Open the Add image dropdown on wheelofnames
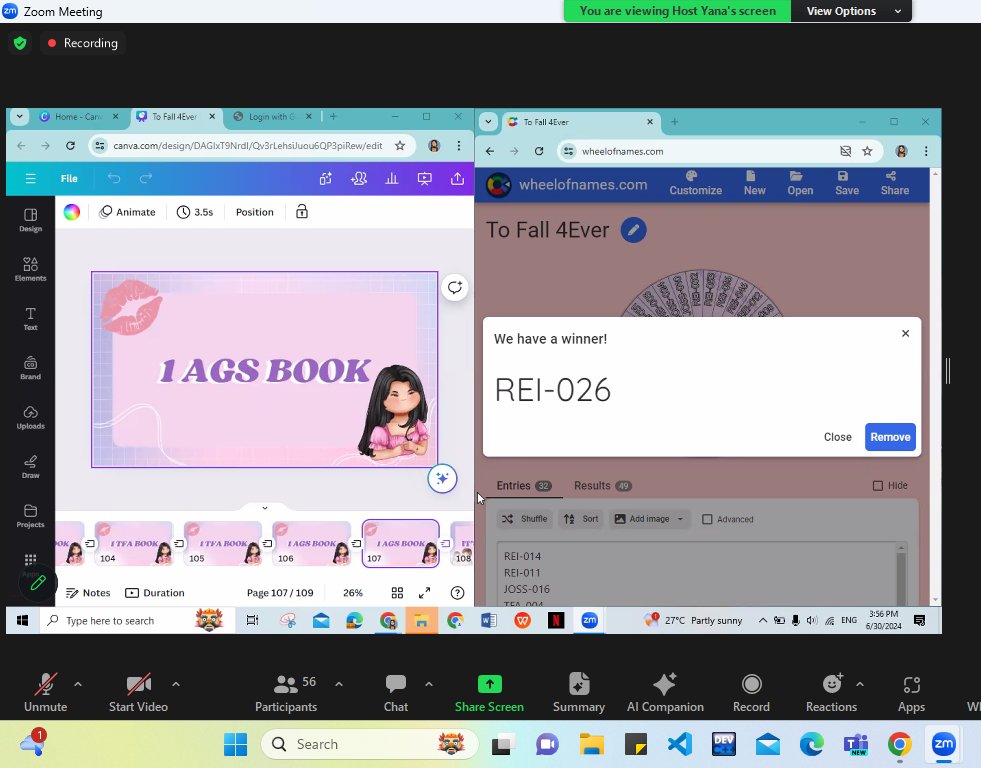The image size is (981, 768). click(649, 519)
